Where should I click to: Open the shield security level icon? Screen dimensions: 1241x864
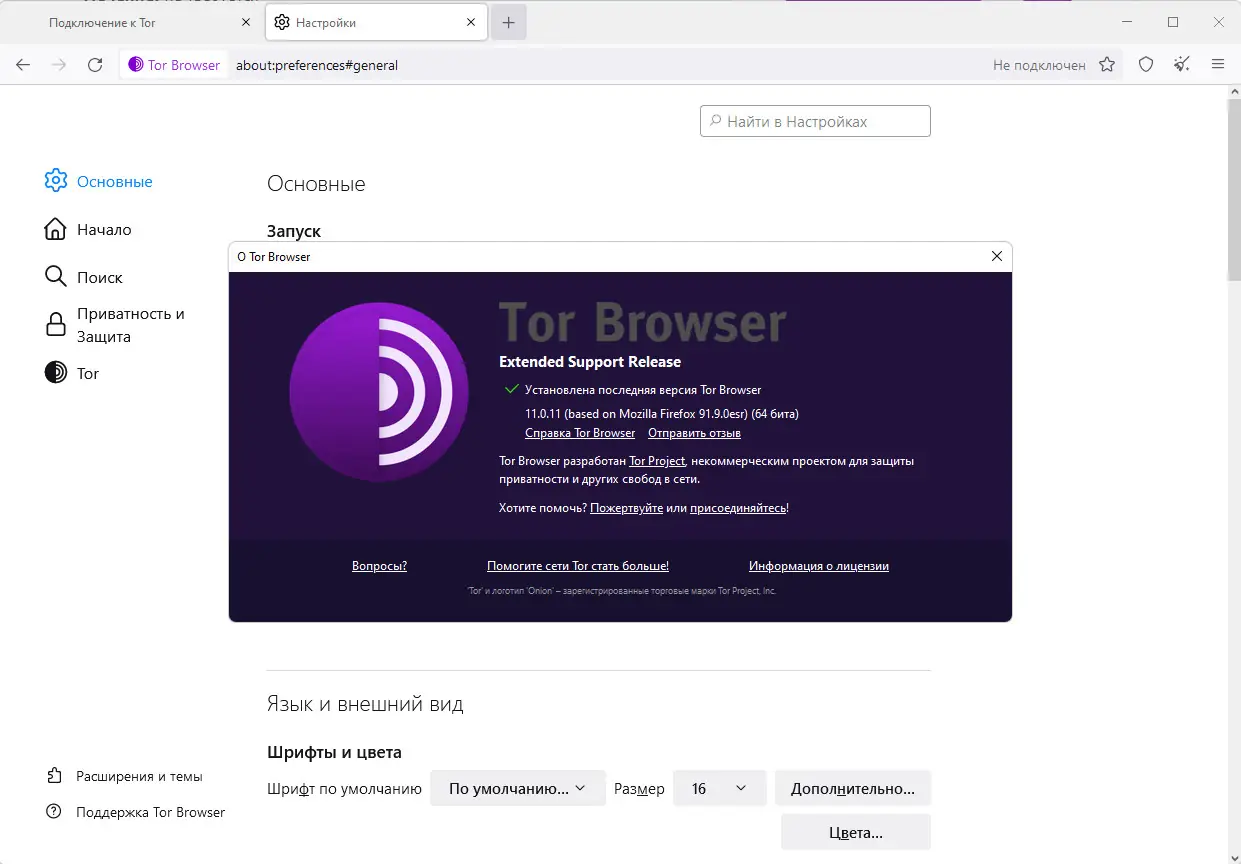pos(1146,65)
